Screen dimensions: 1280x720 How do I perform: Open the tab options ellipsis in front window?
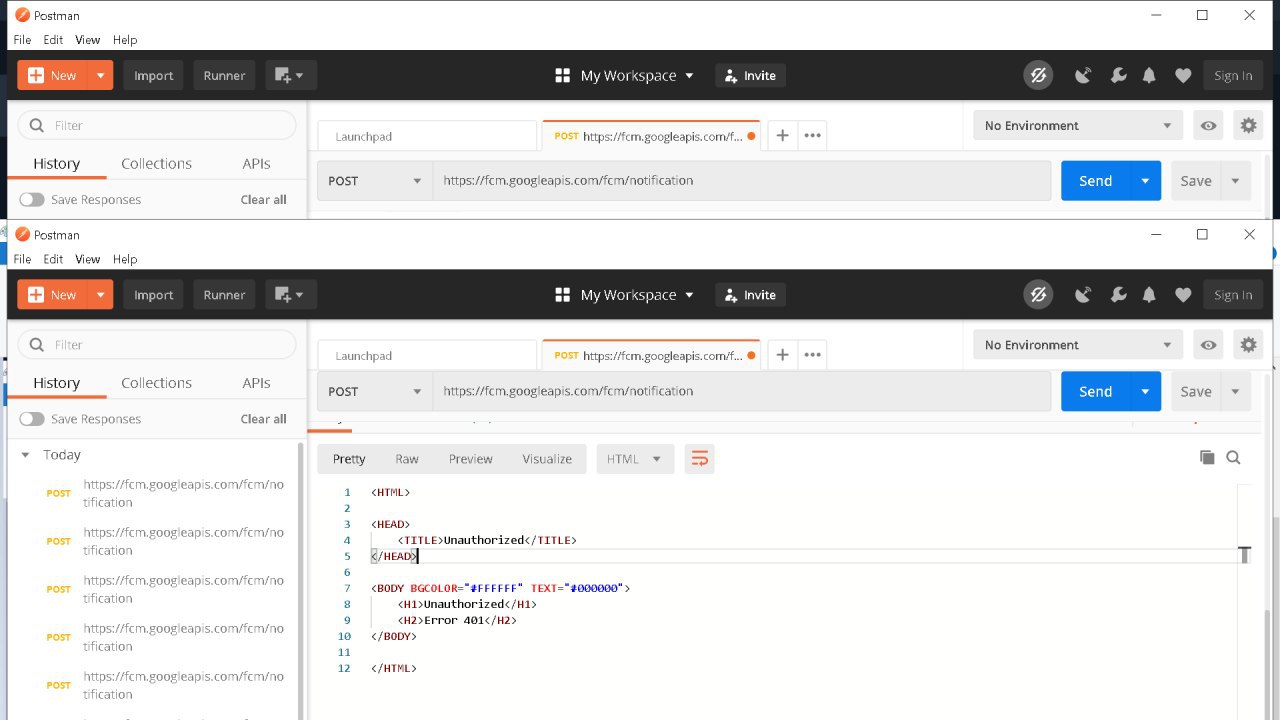coord(813,355)
